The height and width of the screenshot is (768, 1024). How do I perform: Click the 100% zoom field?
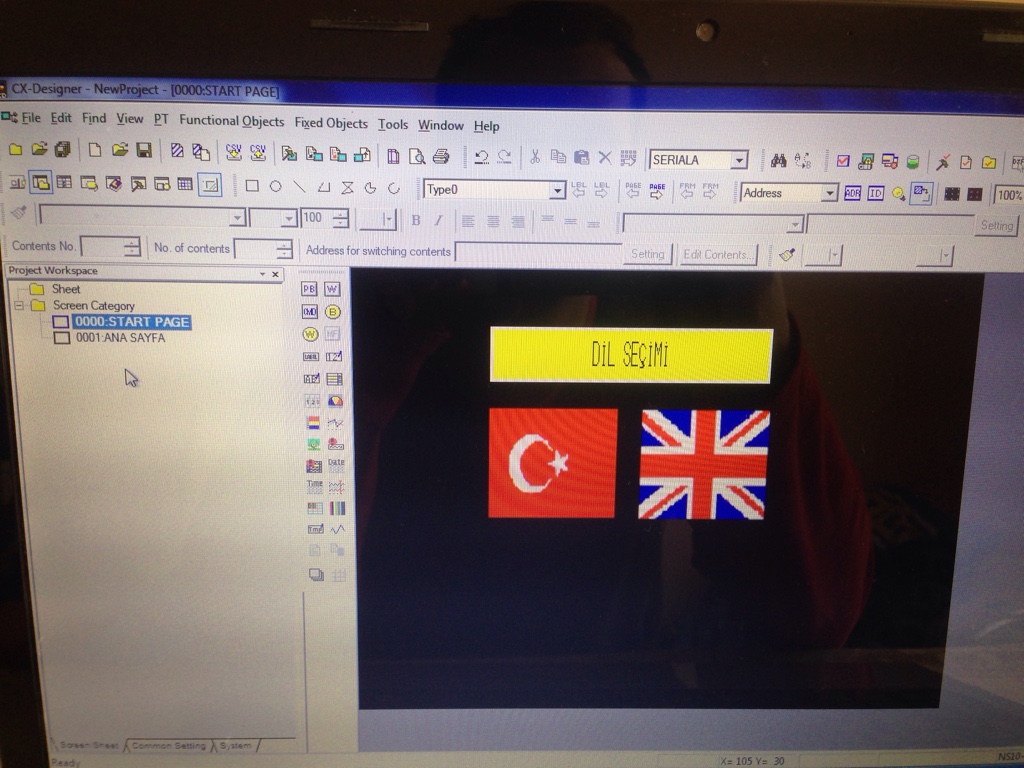[x=1008, y=195]
